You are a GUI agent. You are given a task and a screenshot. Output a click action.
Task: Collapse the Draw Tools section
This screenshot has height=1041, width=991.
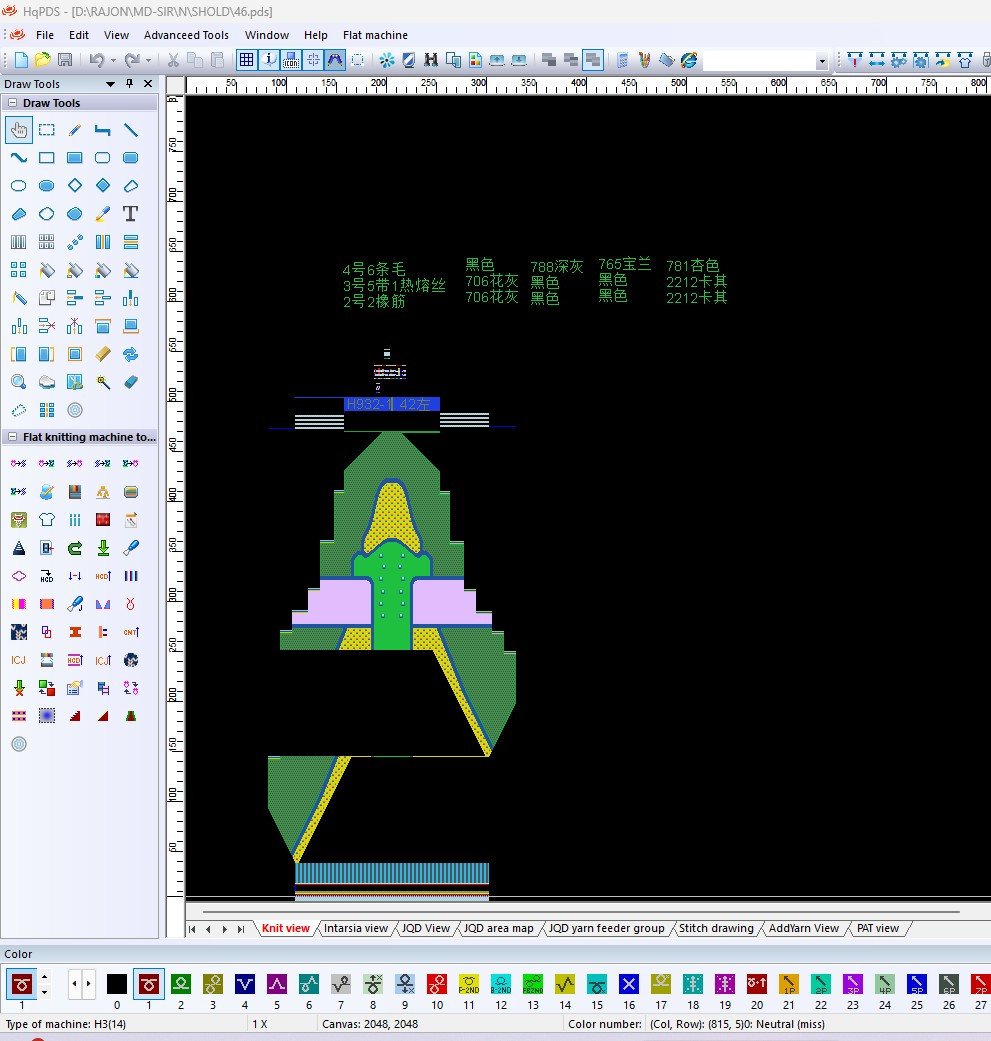click(13, 103)
